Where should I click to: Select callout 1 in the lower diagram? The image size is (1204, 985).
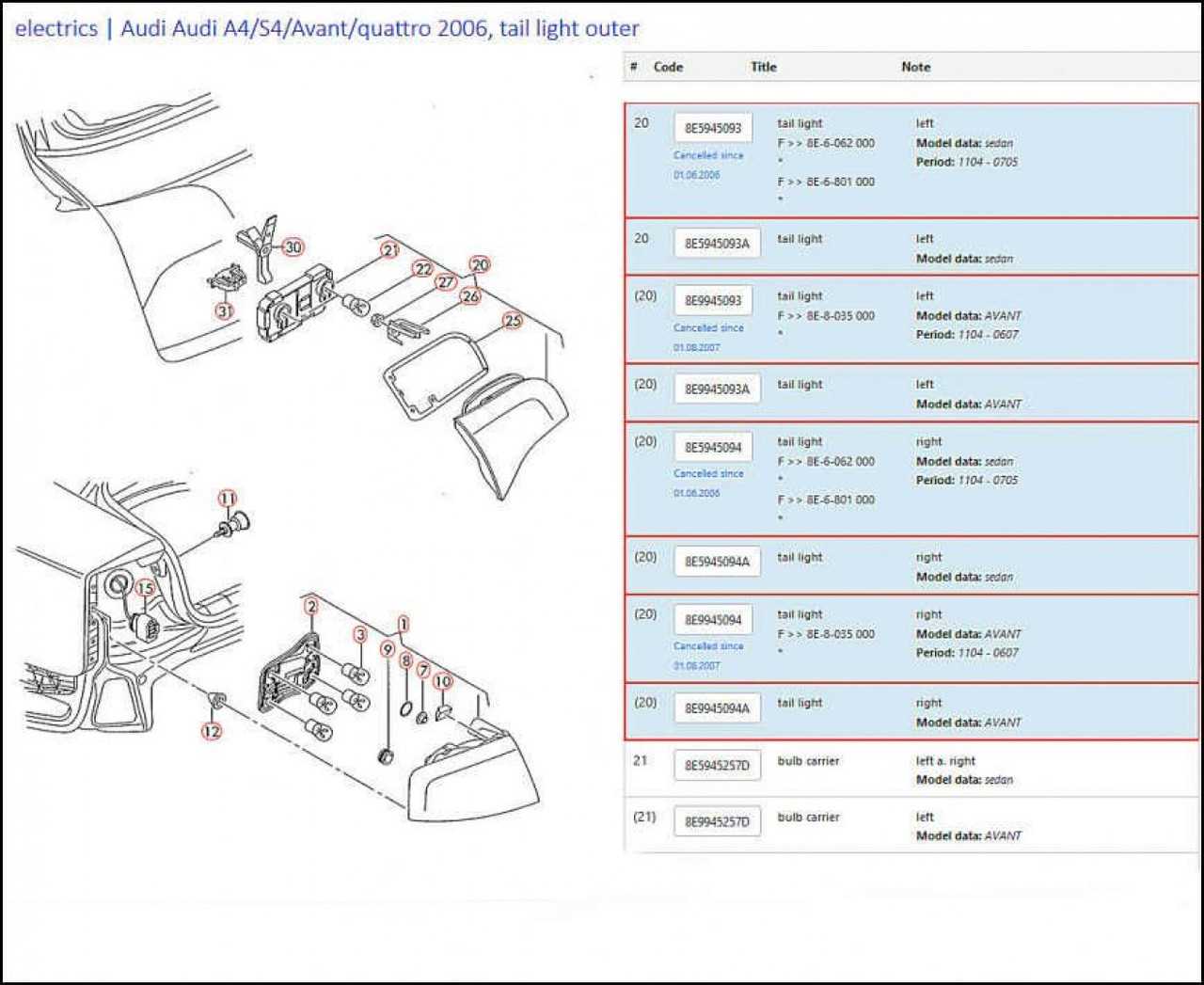pos(403,625)
